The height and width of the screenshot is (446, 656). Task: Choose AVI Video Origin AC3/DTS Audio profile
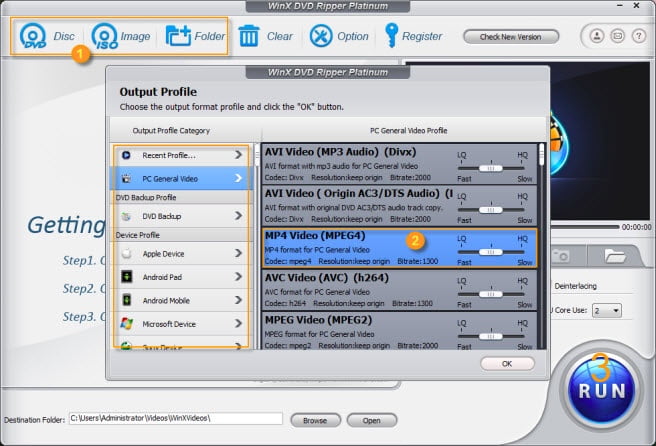(x=399, y=205)
